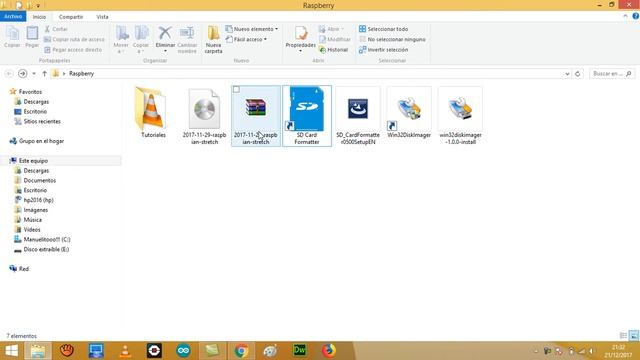The image size is (640, 360).
Task: Switch to large icons view button
Action: tap(633, 336)
